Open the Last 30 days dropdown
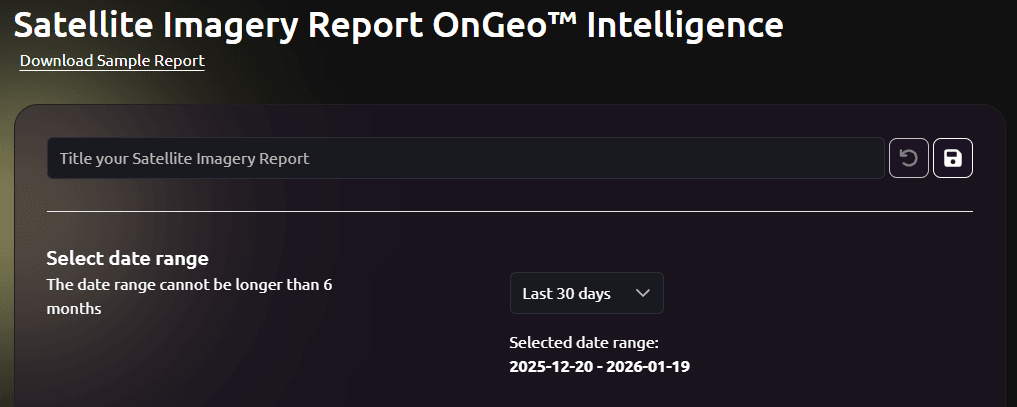 (586, 293)
